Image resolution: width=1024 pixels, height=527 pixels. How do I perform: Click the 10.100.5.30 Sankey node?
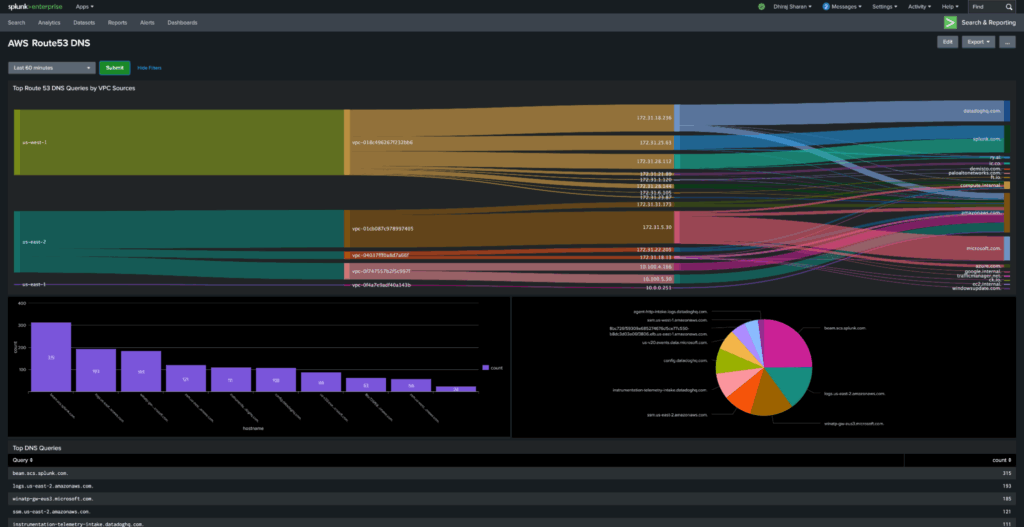[677, 279]
